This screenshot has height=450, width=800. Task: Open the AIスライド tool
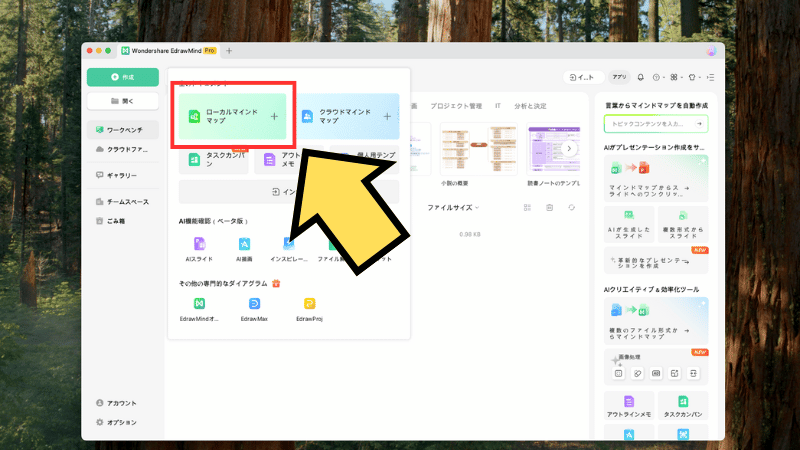[199, 249]
